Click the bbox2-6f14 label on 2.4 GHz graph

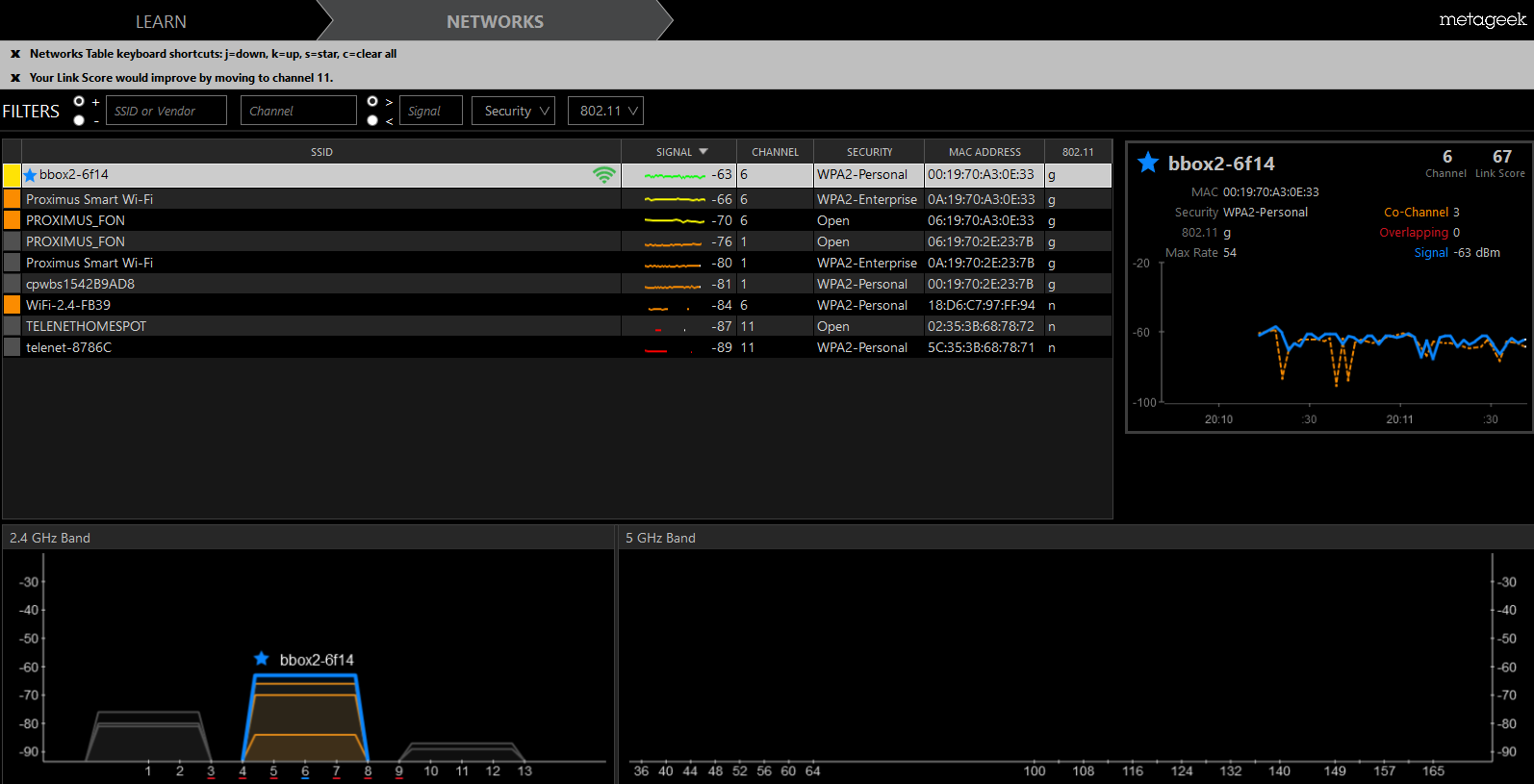pyautogui.click(x=317, y=660)
